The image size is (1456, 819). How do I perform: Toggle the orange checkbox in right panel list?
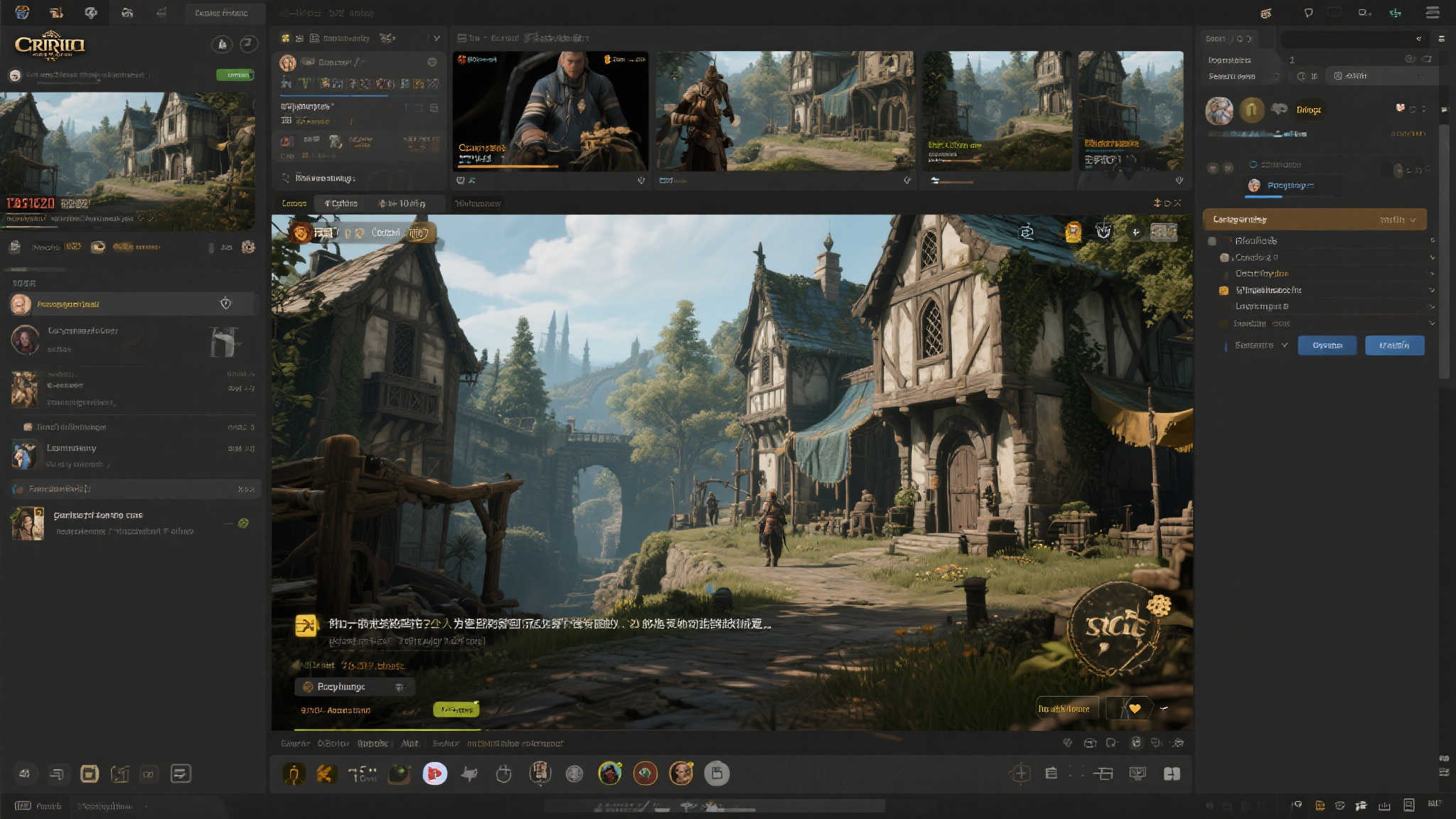click(1224, 290)
